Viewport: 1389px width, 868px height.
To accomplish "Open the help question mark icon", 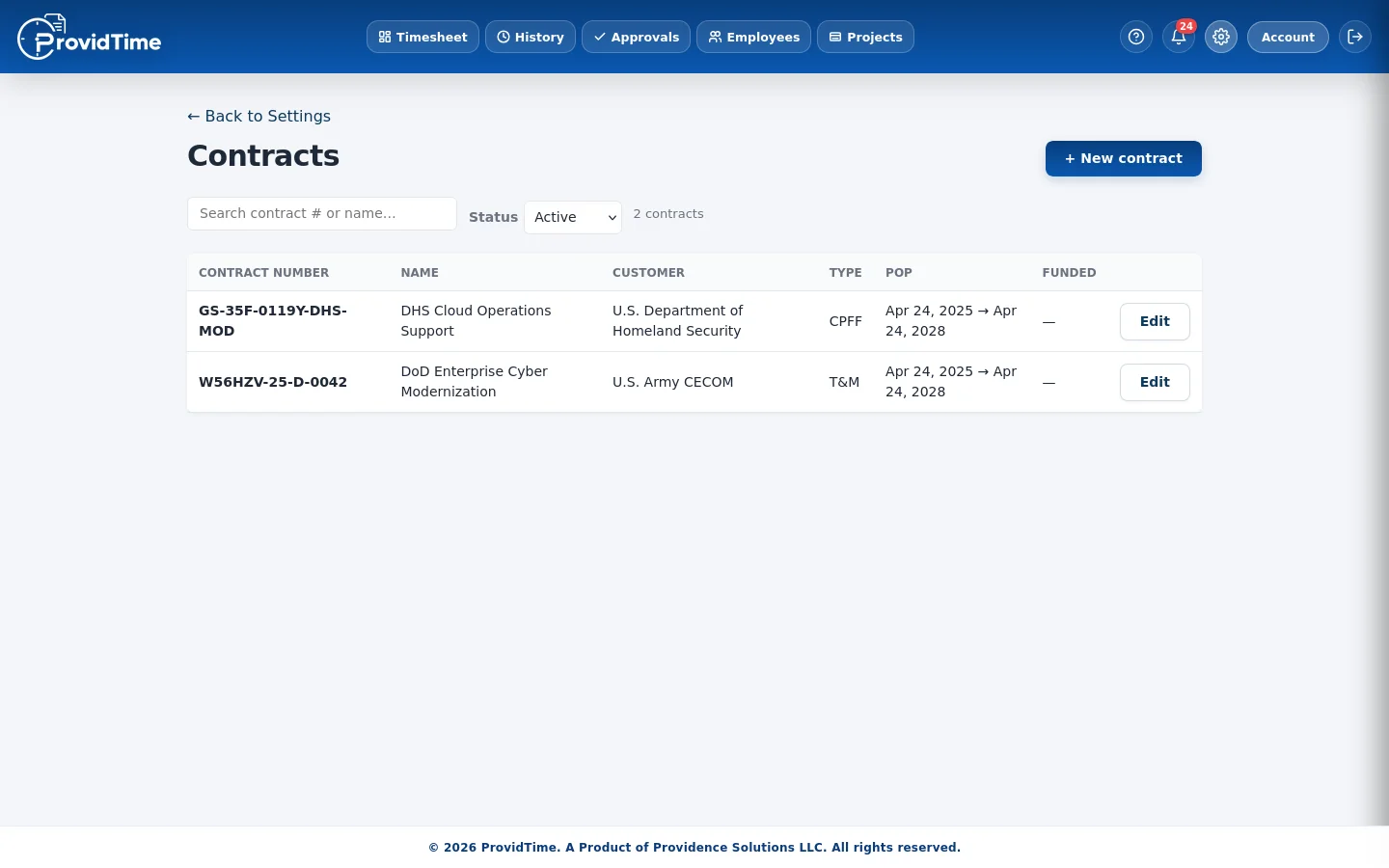I will (1136, 37).
